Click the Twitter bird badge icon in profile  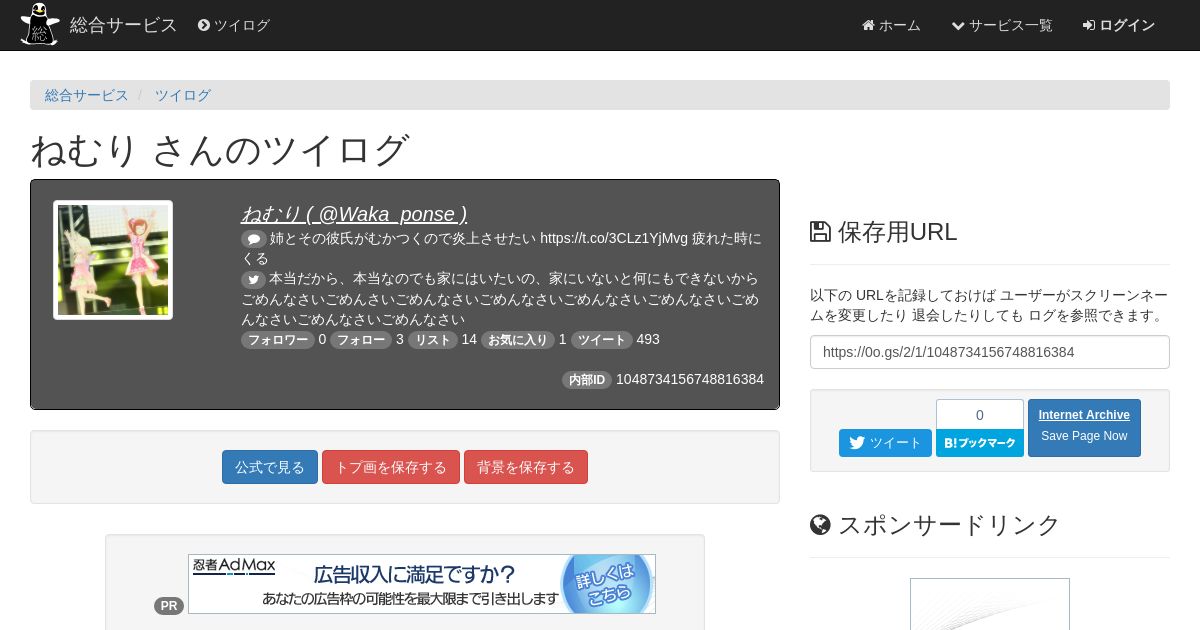coord(253,279)
